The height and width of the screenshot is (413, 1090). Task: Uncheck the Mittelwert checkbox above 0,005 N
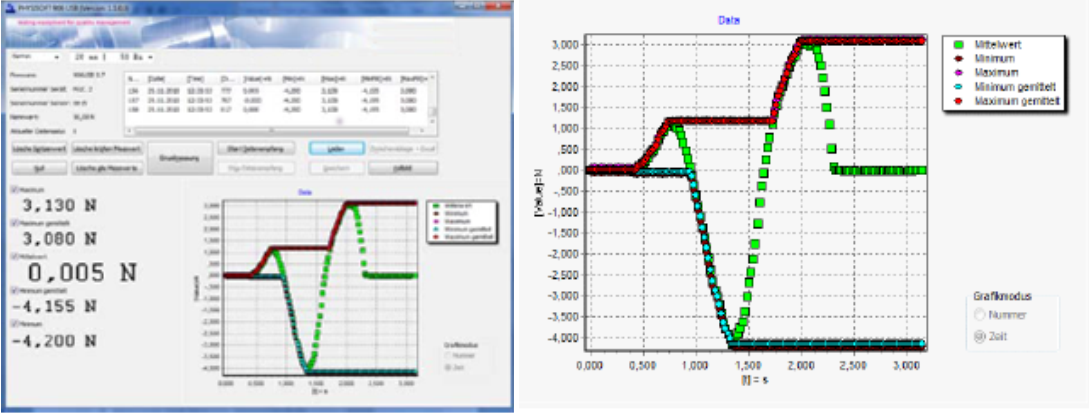pos(12,255)
